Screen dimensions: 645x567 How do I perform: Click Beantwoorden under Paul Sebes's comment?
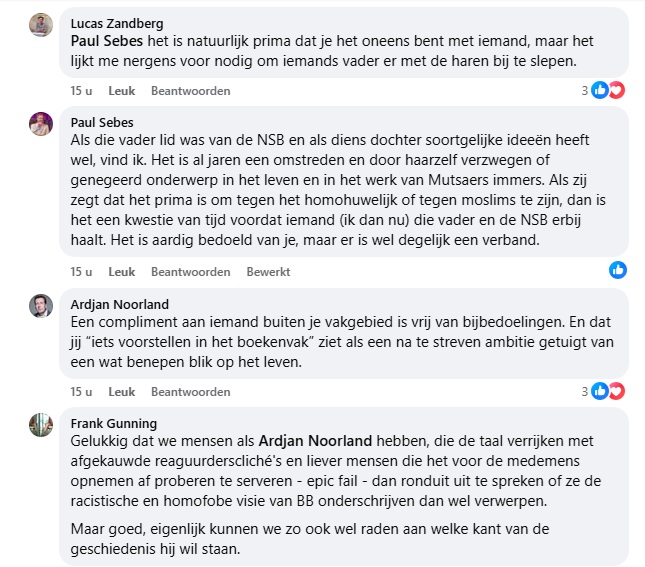[190, 272]
